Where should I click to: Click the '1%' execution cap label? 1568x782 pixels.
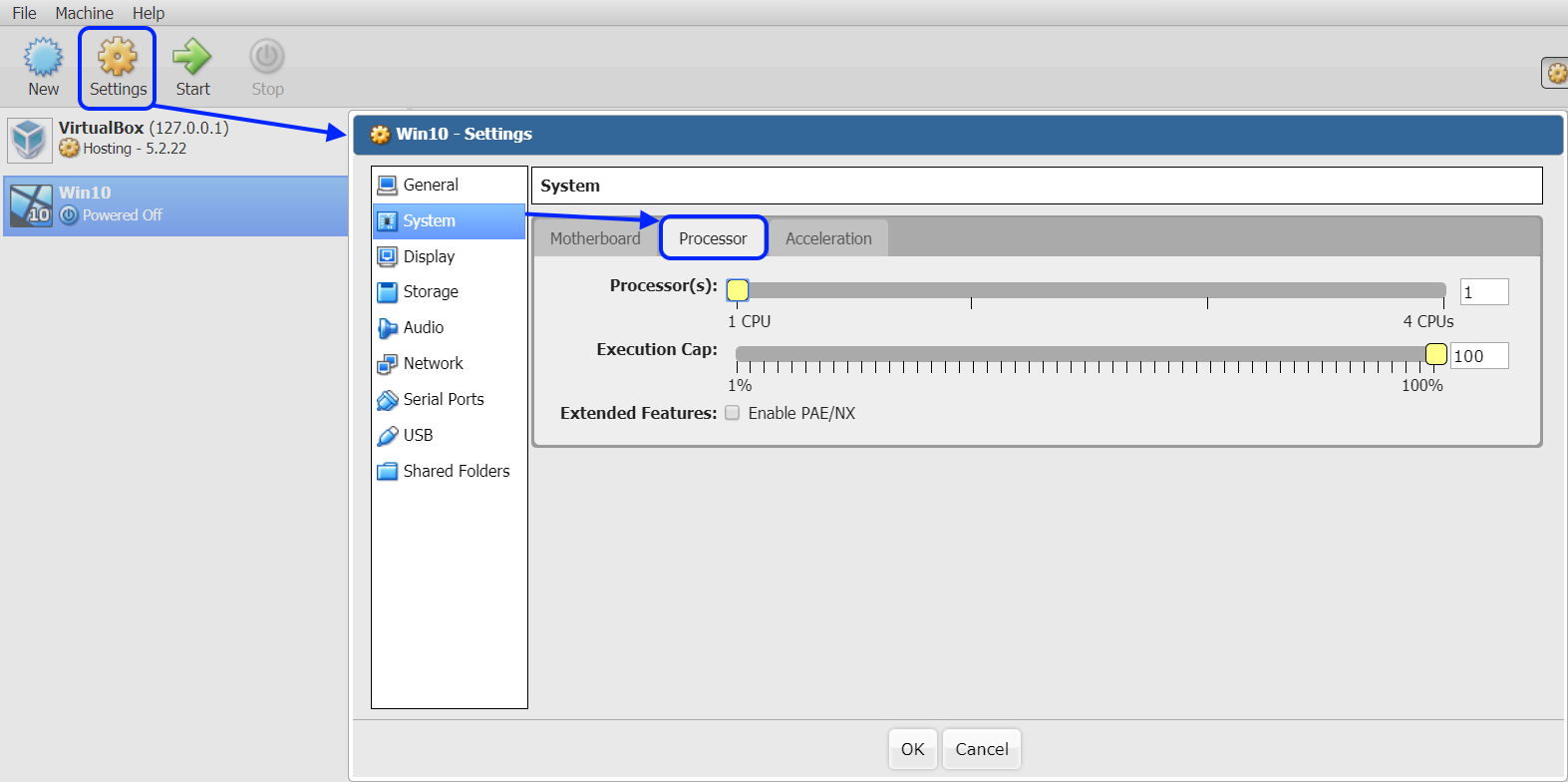740,385
